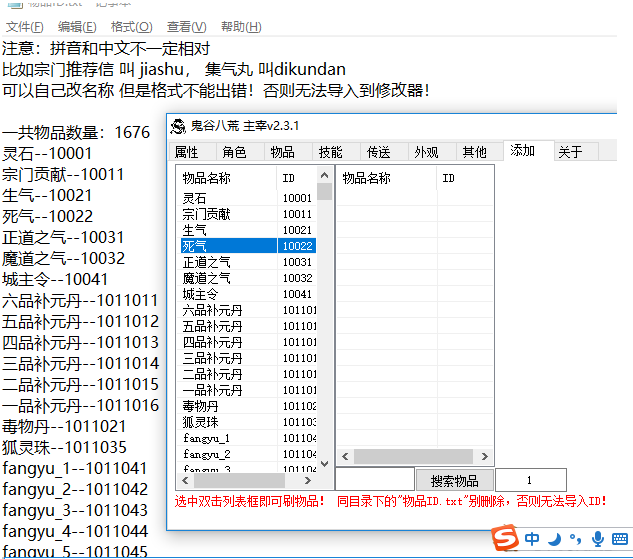Select highlighted 死气 row in item list
The image size is (633, 559).
pyautogui.click(x=247, y=246)
